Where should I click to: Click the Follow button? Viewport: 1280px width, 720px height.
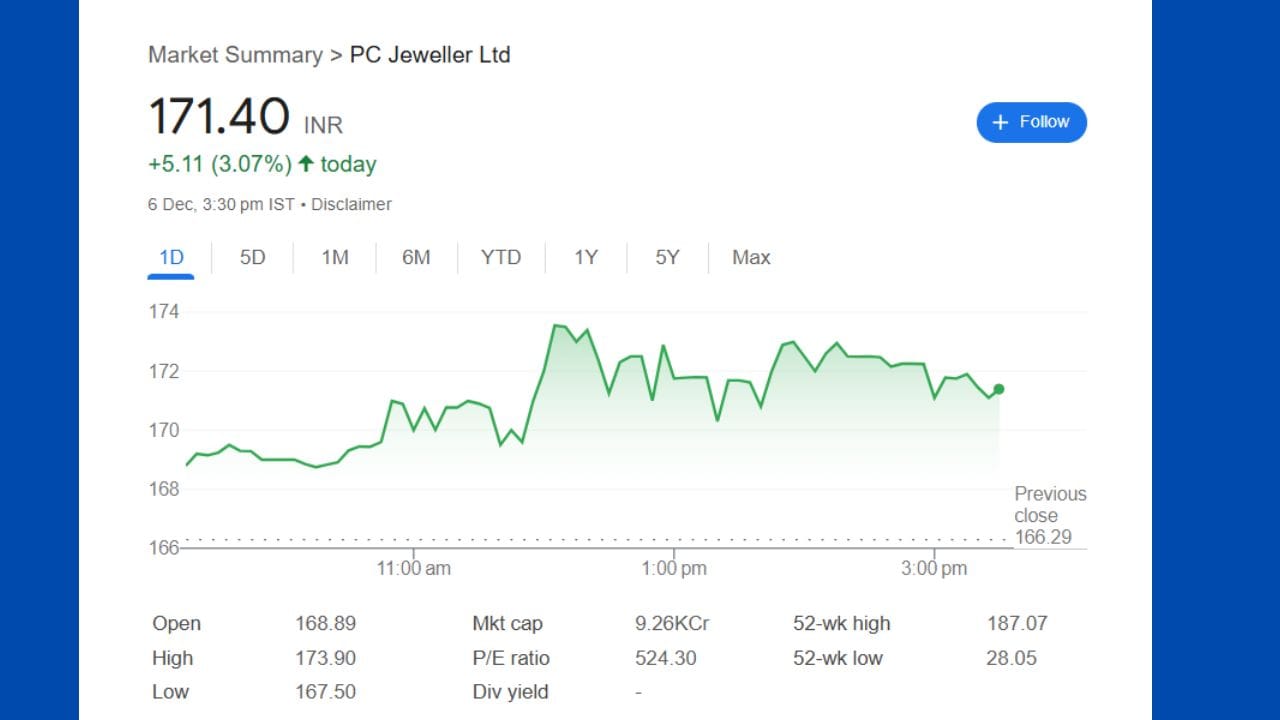point(1031,121)
